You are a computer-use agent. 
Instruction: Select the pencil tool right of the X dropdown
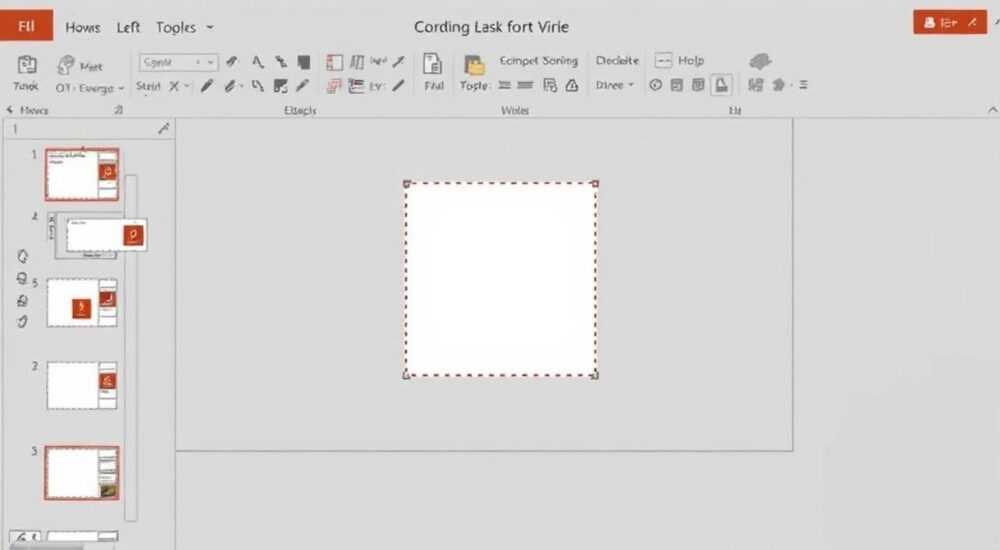tap(207, 86)
